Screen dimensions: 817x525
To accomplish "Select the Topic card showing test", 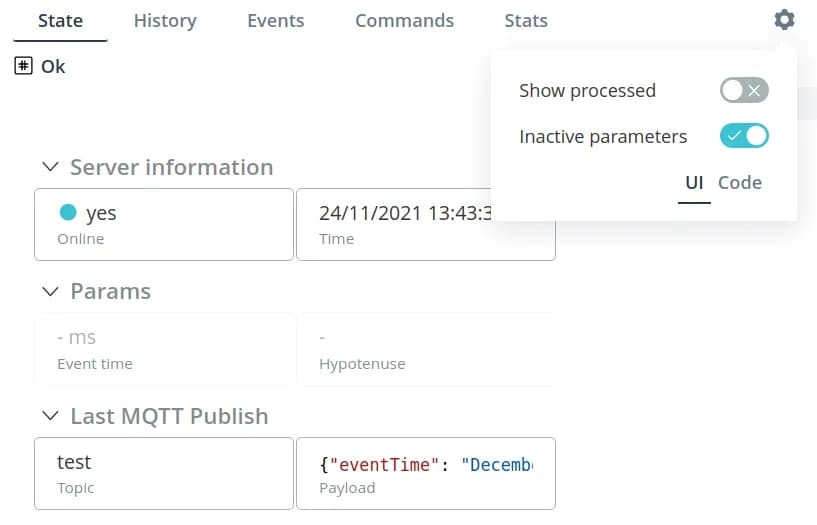I will coord(164,473).
